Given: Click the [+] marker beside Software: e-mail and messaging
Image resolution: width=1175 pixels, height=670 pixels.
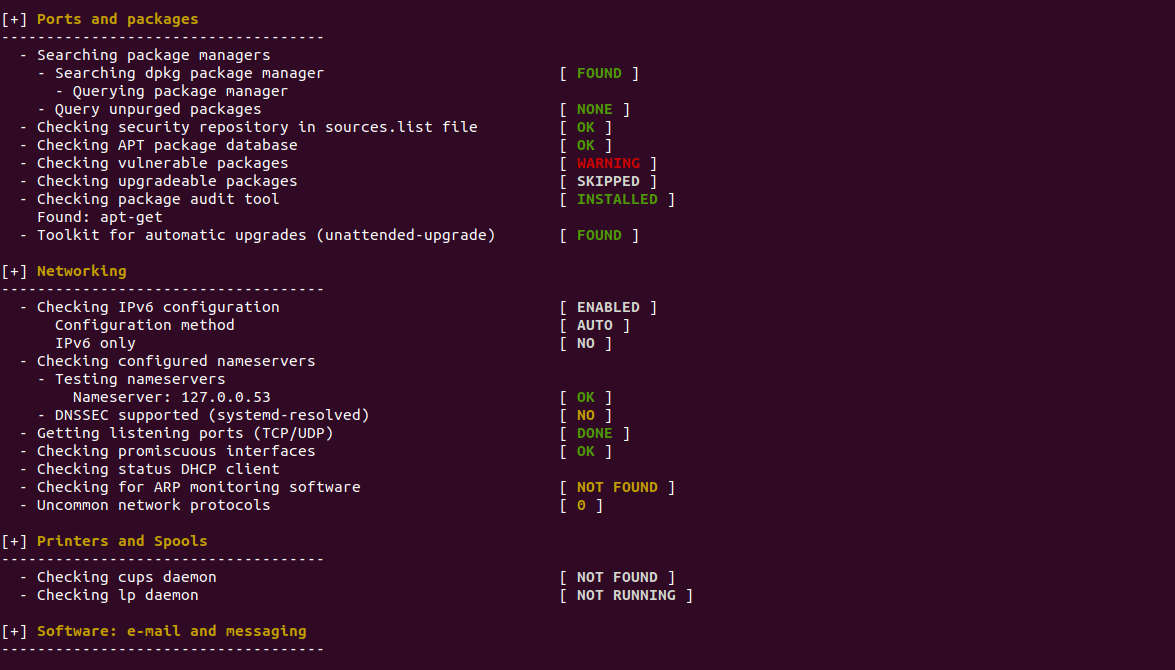Looking at the screenshot, I should click(x=14, y=631).
